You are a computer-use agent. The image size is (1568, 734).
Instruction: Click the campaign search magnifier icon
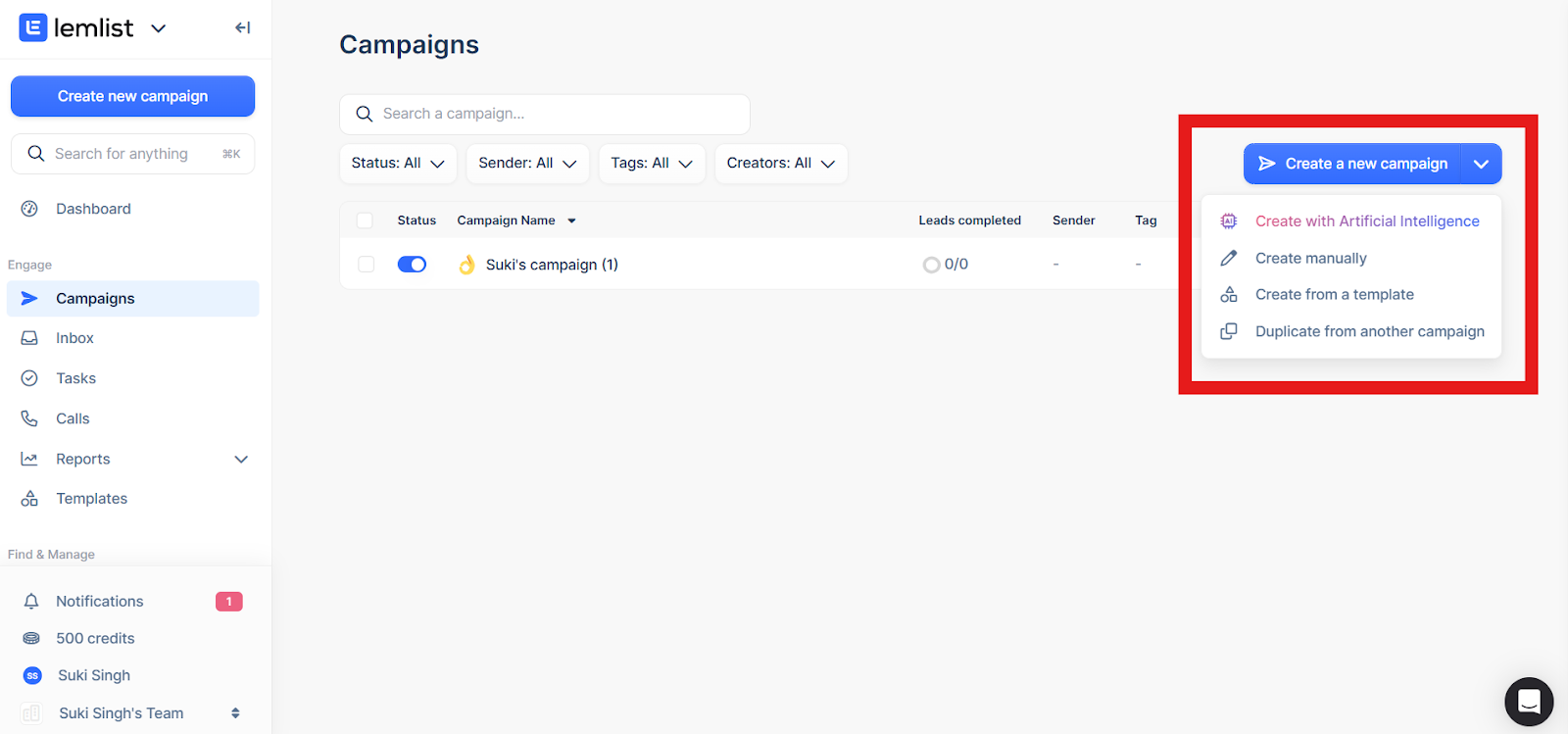pos(365,114)
